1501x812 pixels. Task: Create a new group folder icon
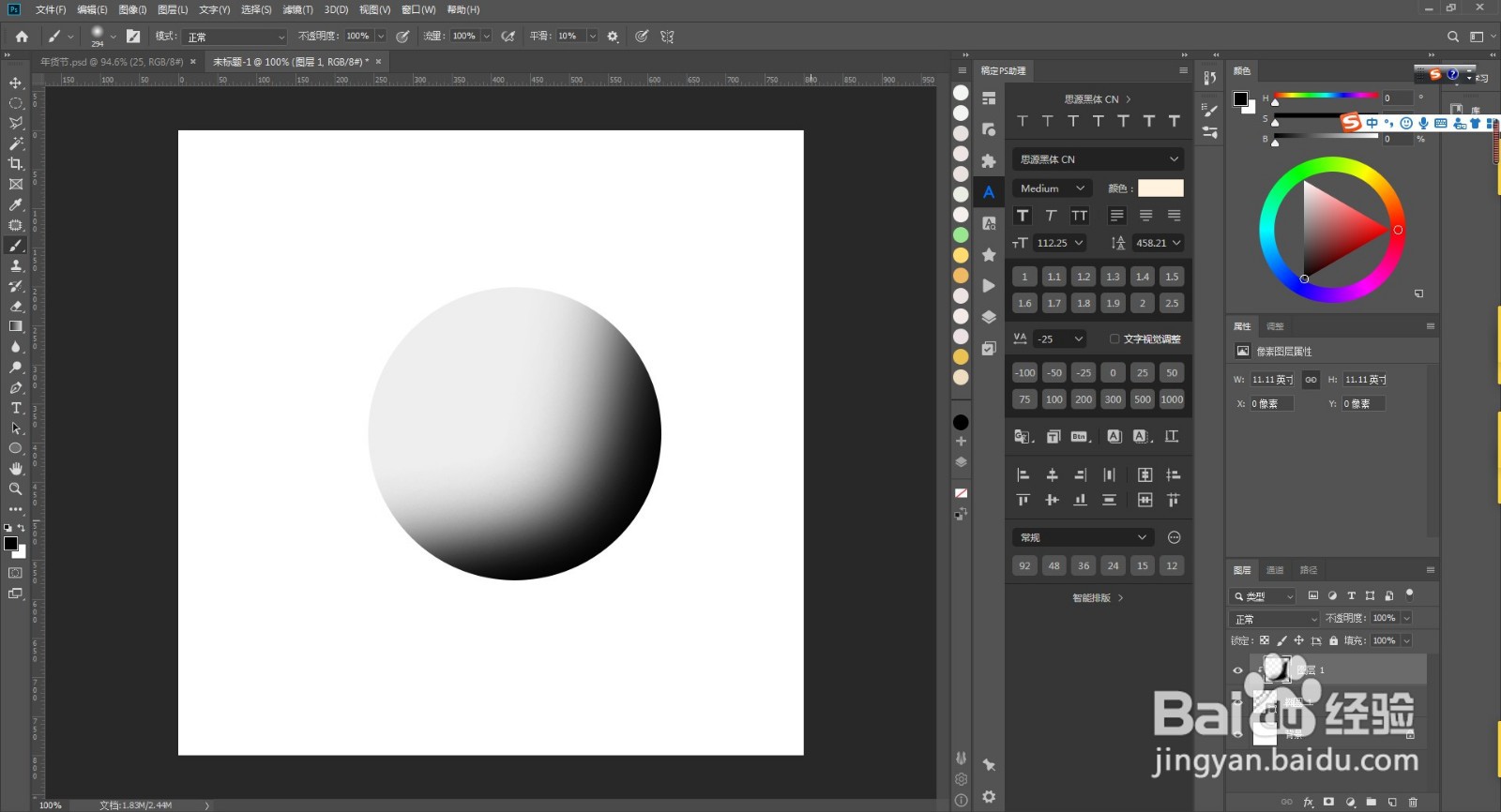click(x=1372, y=803)
